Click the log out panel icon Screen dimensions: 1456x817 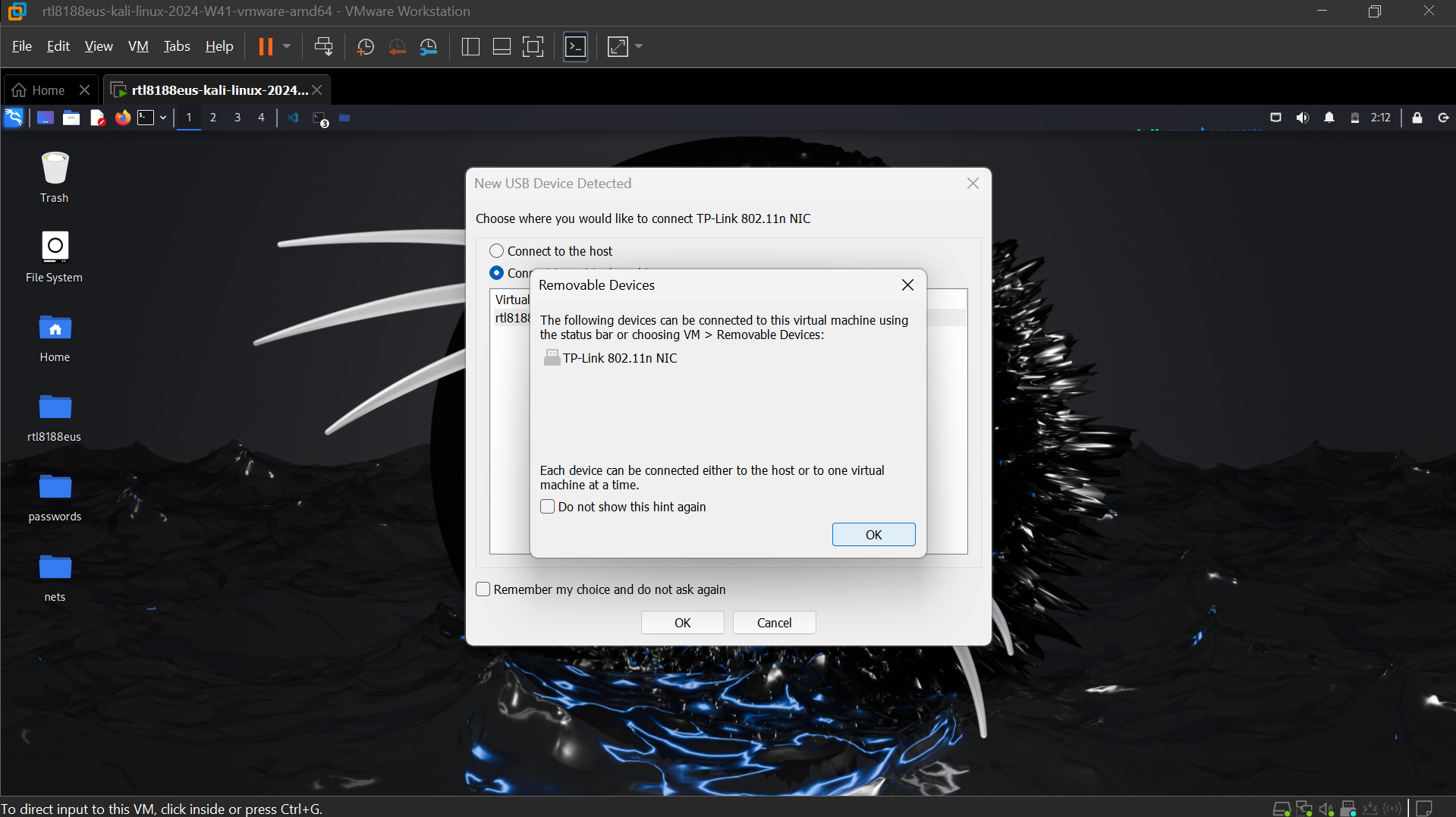(1443, 118)
